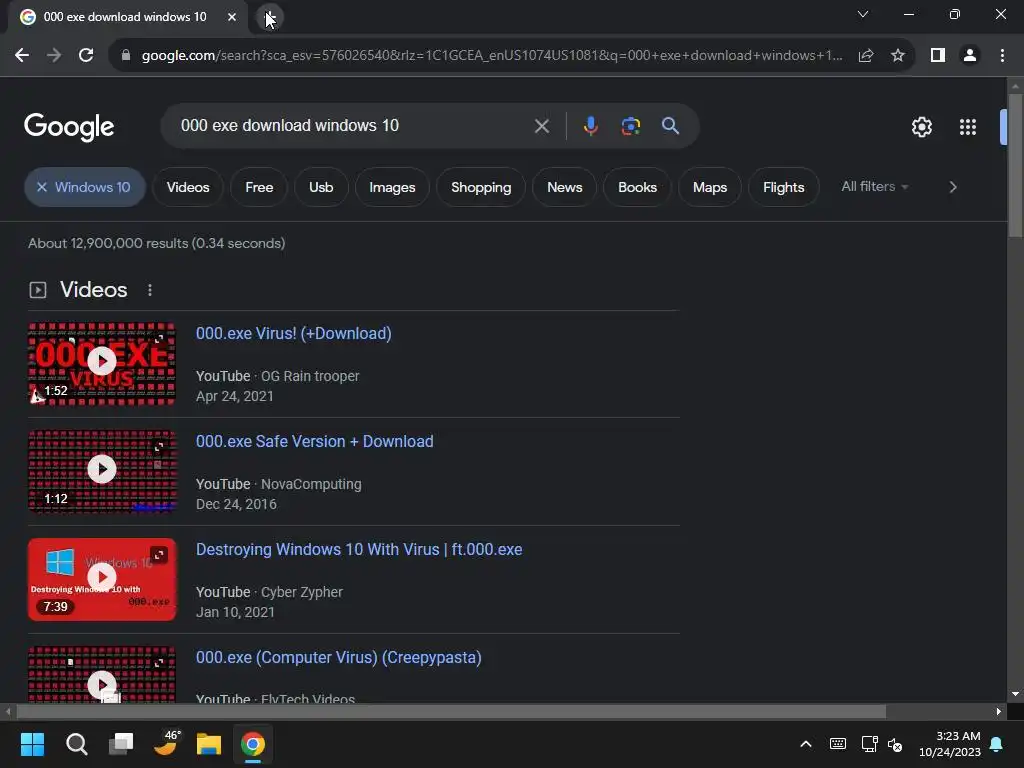Image resolution: width=1024 pixels, height=768 pixels.
Task: Open weather widget showing 46°
Action: point(166,743)
